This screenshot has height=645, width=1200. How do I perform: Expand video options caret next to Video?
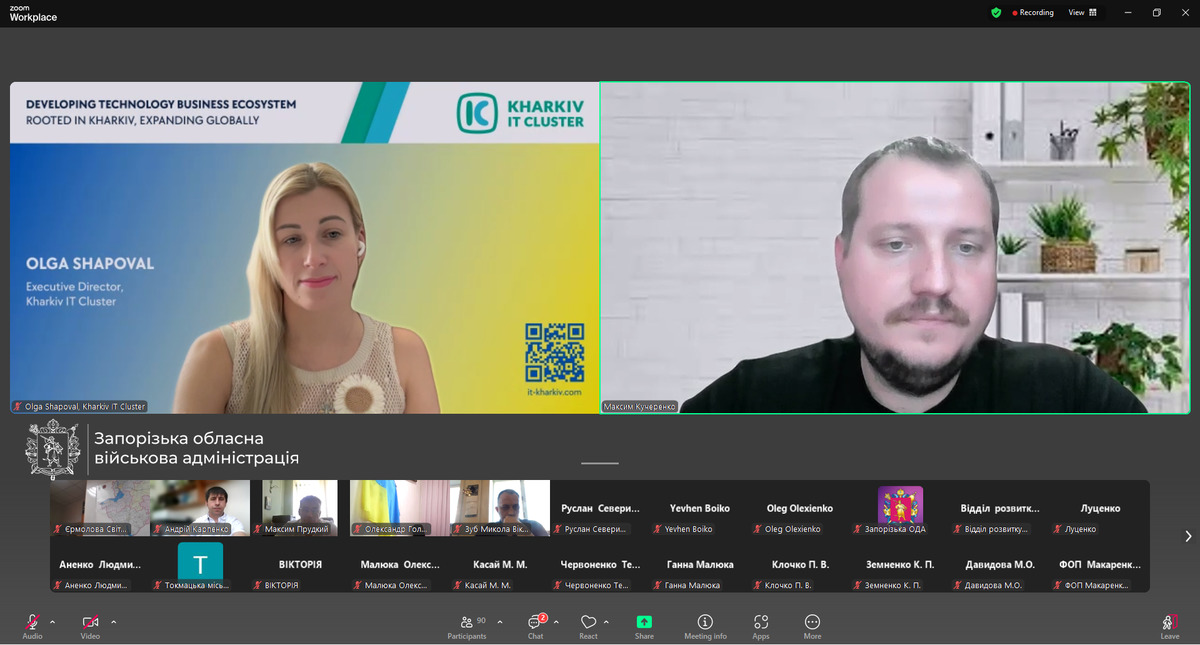click(114, 622)
